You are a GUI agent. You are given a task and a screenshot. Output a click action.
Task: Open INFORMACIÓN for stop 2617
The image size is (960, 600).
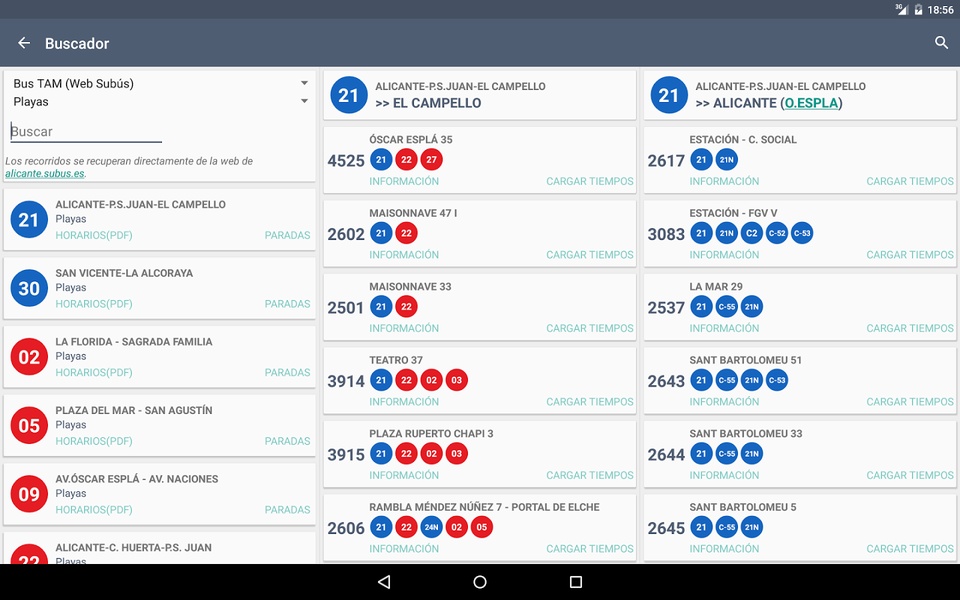click(x=724, y=181)
